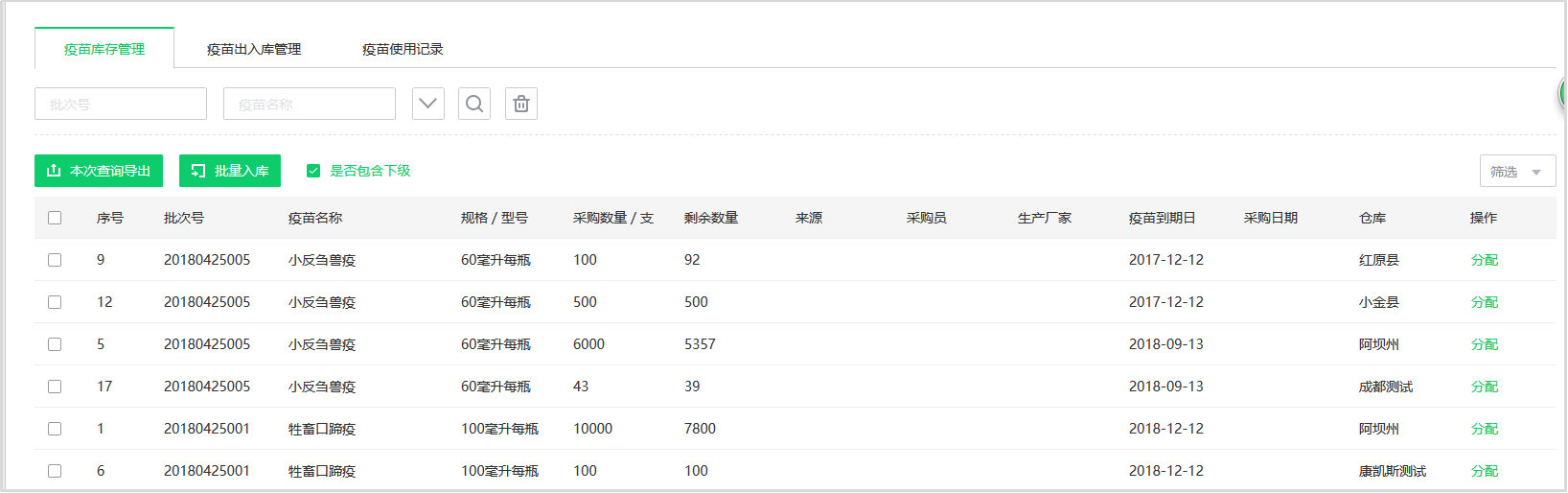
Task: Click 本次查询导出 export button
Action: pyautogui.click(x=99, y=171)
